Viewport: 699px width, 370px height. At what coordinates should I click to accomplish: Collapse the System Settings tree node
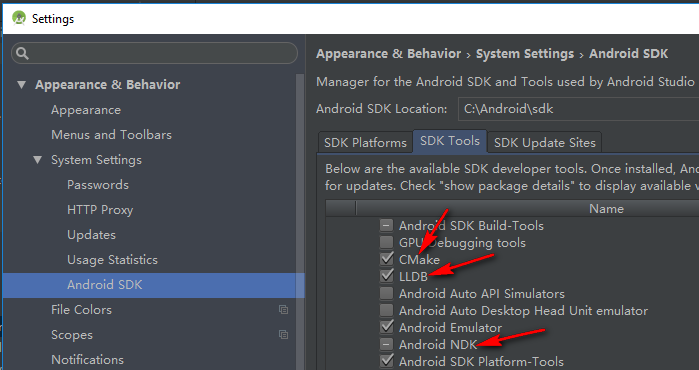tap(38, 159)
